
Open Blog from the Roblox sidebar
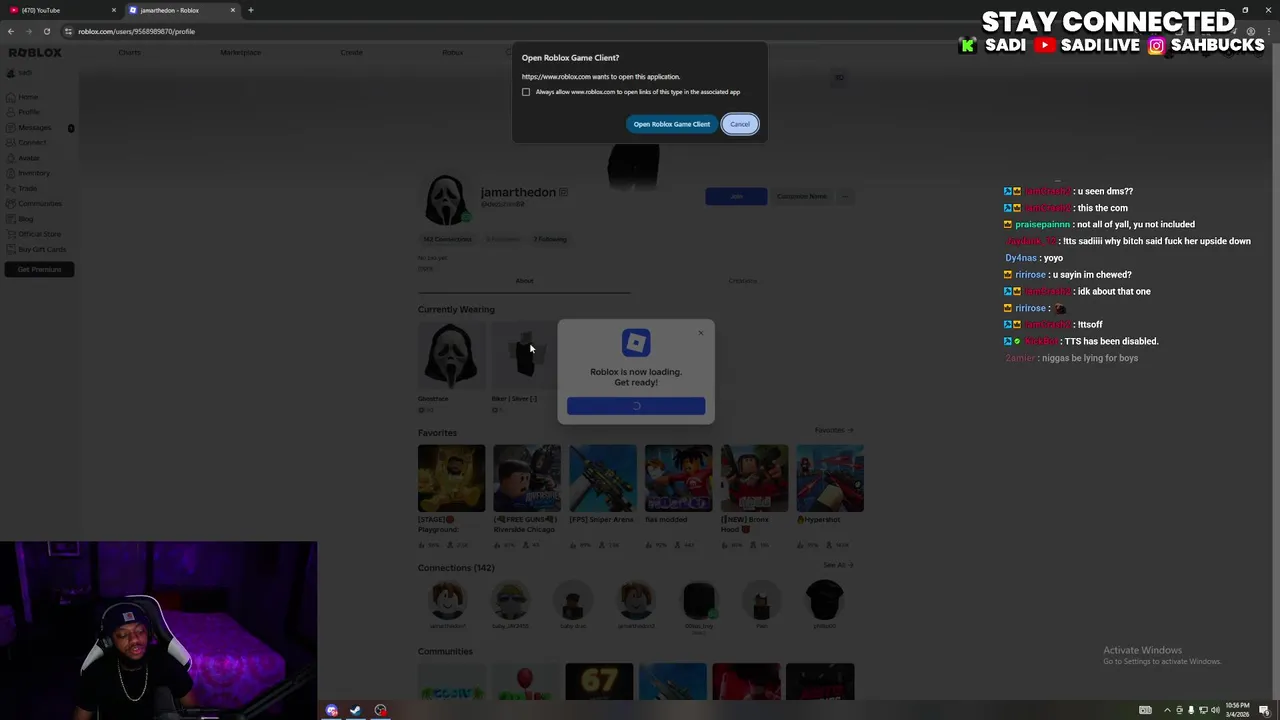[26, 218]
